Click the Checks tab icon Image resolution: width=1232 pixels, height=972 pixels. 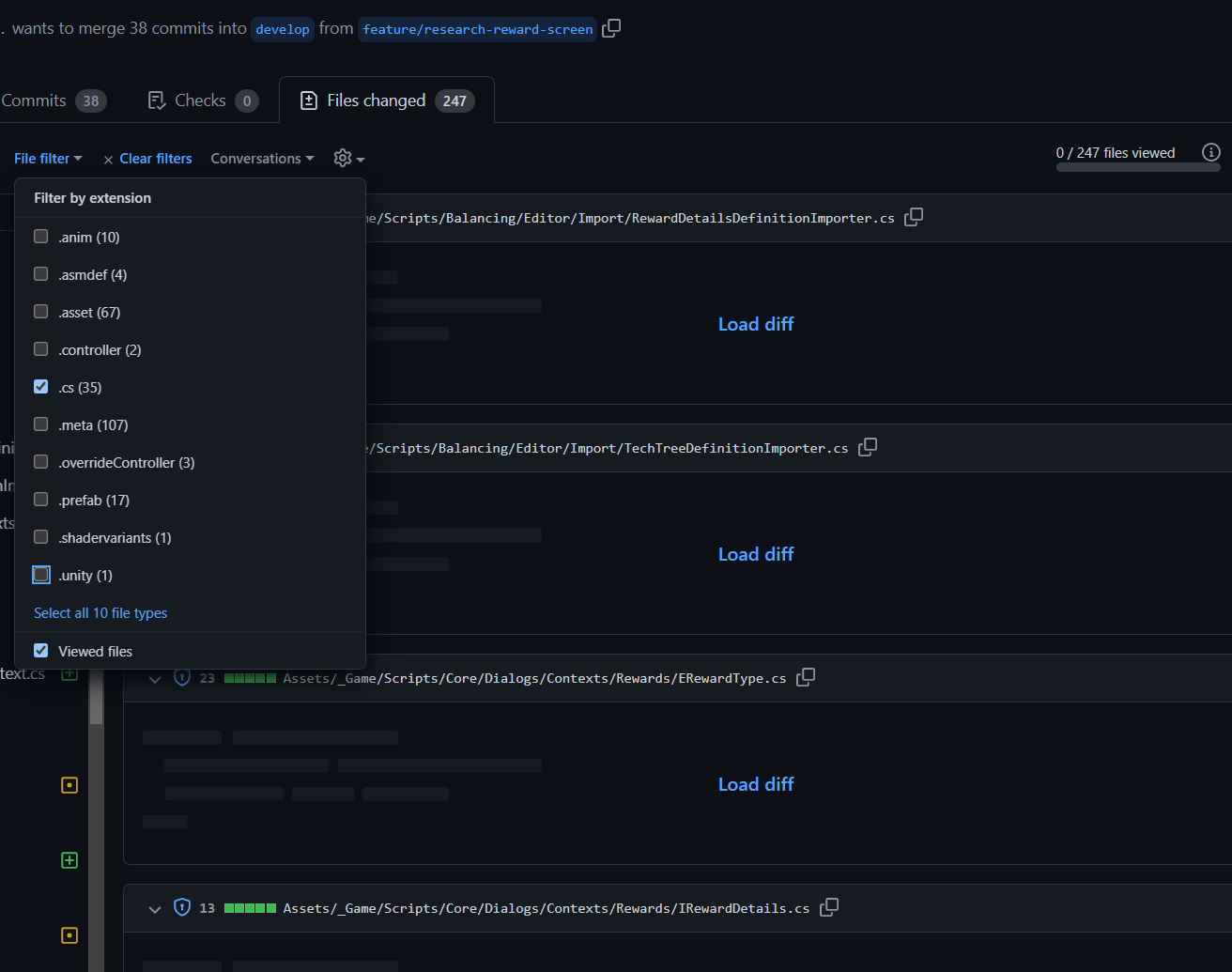pos(157,100)
